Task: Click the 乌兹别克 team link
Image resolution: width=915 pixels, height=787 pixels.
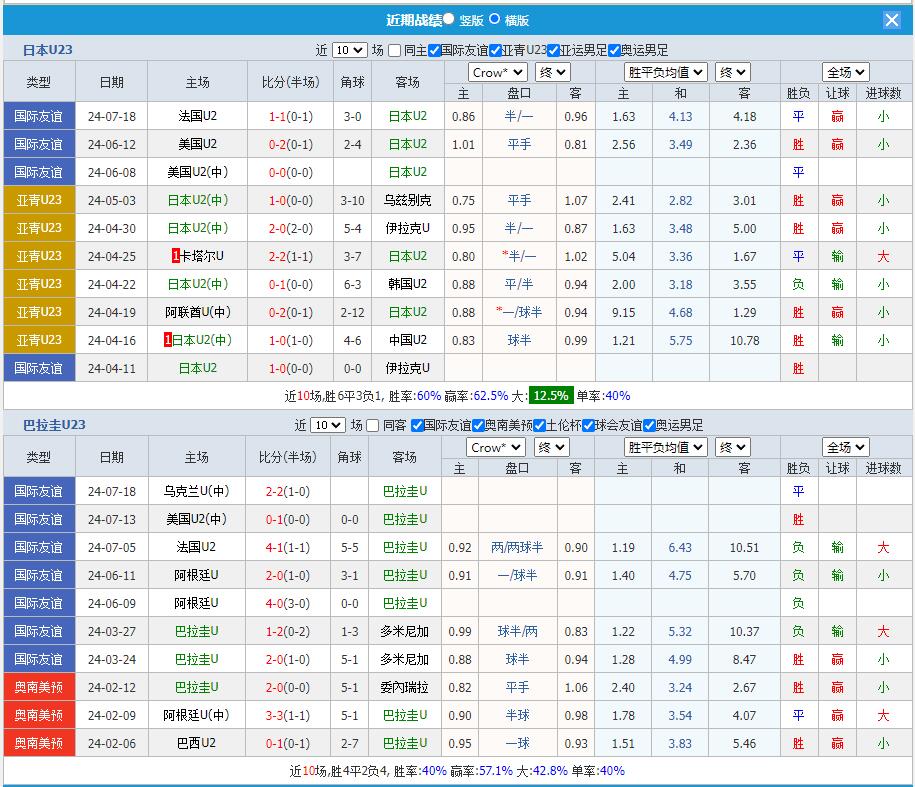Action: click(x=407, y=200)
